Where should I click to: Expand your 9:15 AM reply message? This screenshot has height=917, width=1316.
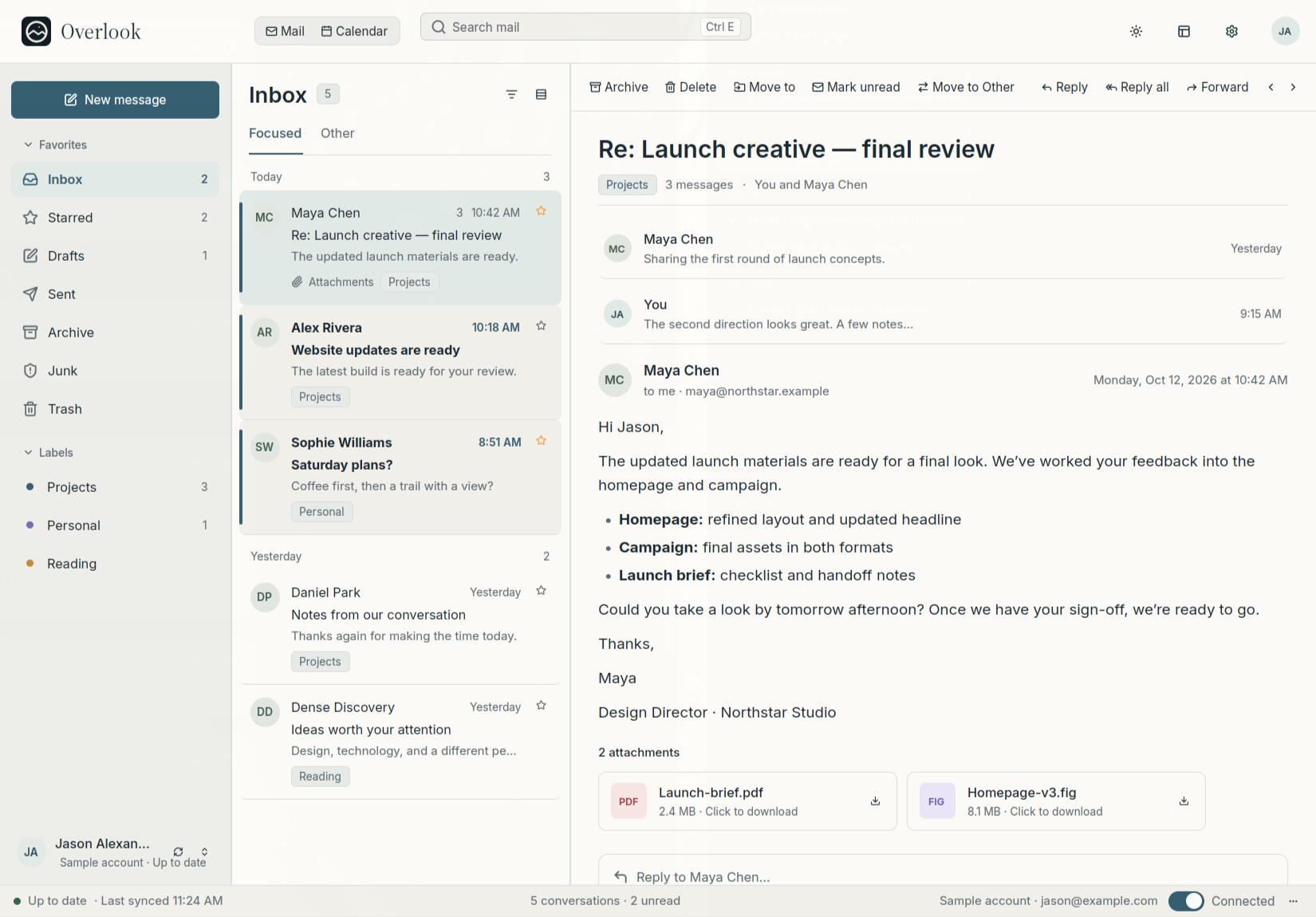943,314
